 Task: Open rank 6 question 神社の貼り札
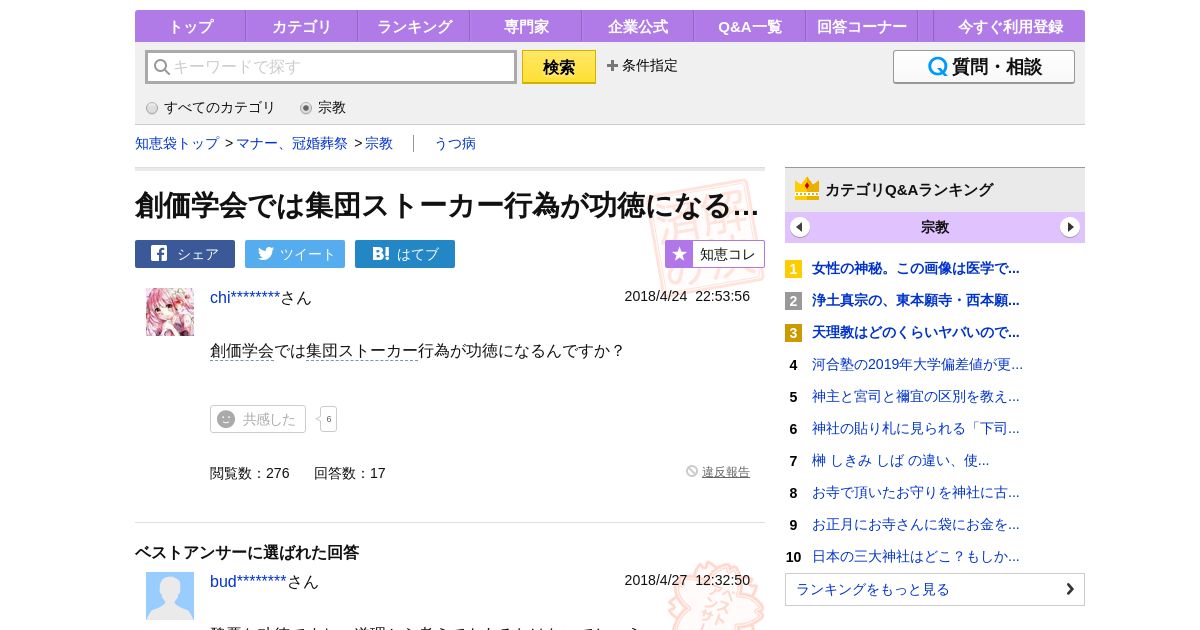(916, 428)
